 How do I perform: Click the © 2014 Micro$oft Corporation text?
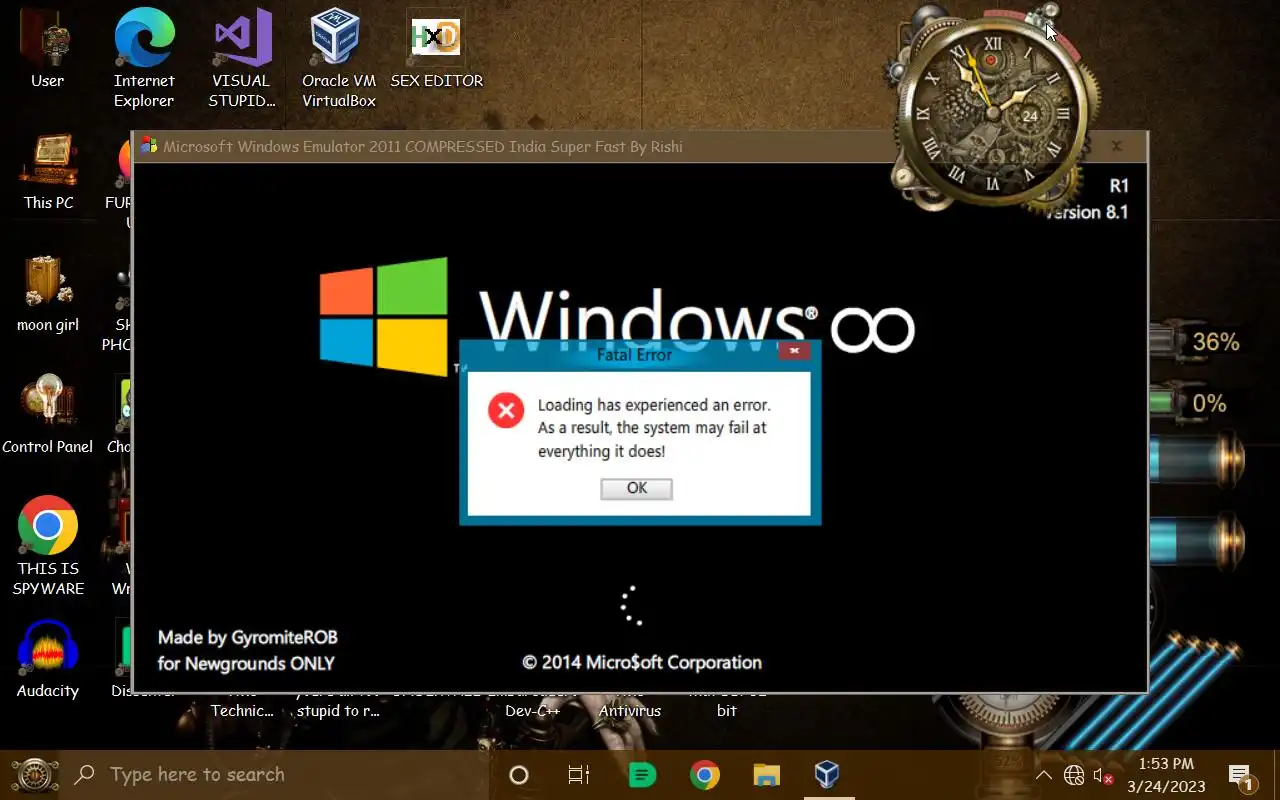click(642, 662)
